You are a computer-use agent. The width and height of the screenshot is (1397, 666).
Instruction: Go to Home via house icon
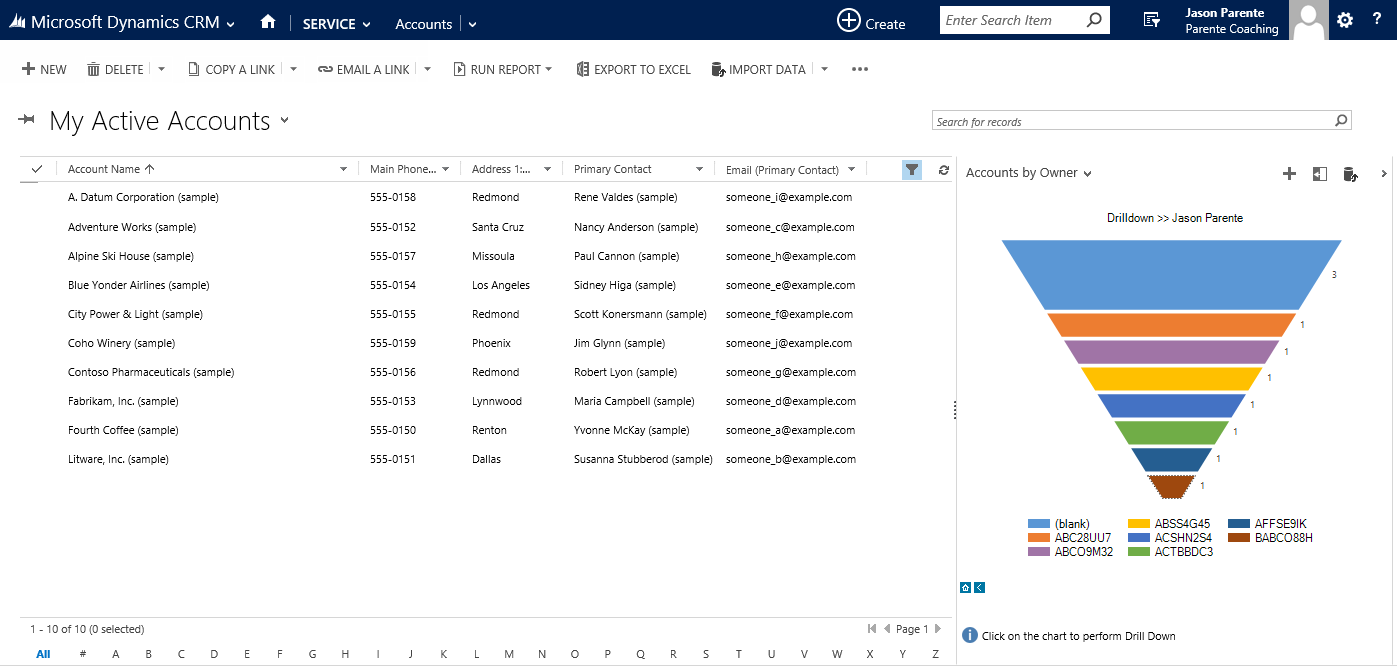point(267,22)
